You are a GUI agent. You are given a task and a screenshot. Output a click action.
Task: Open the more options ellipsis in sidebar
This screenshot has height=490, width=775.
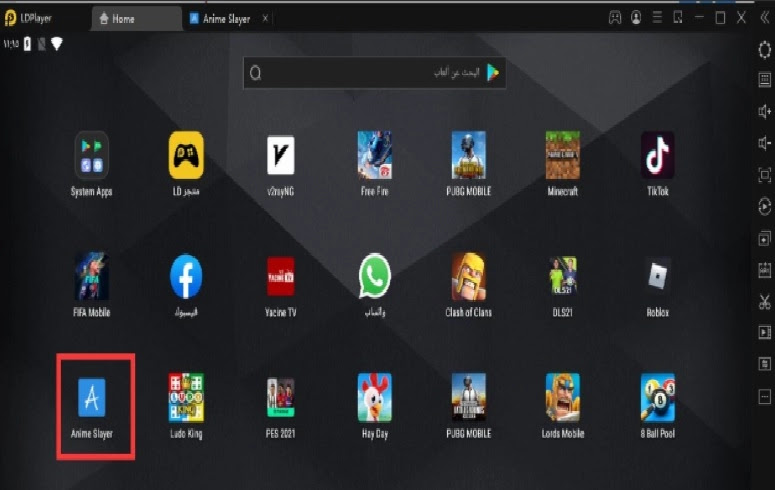click(765, 397)
